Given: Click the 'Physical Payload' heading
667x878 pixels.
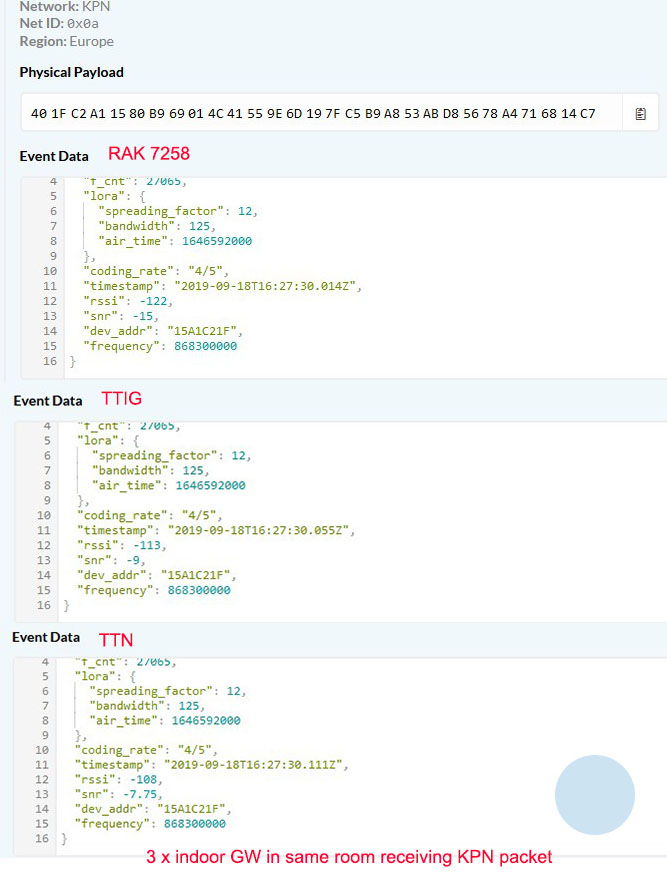Looking at the screenshot, I should (72, 72).
